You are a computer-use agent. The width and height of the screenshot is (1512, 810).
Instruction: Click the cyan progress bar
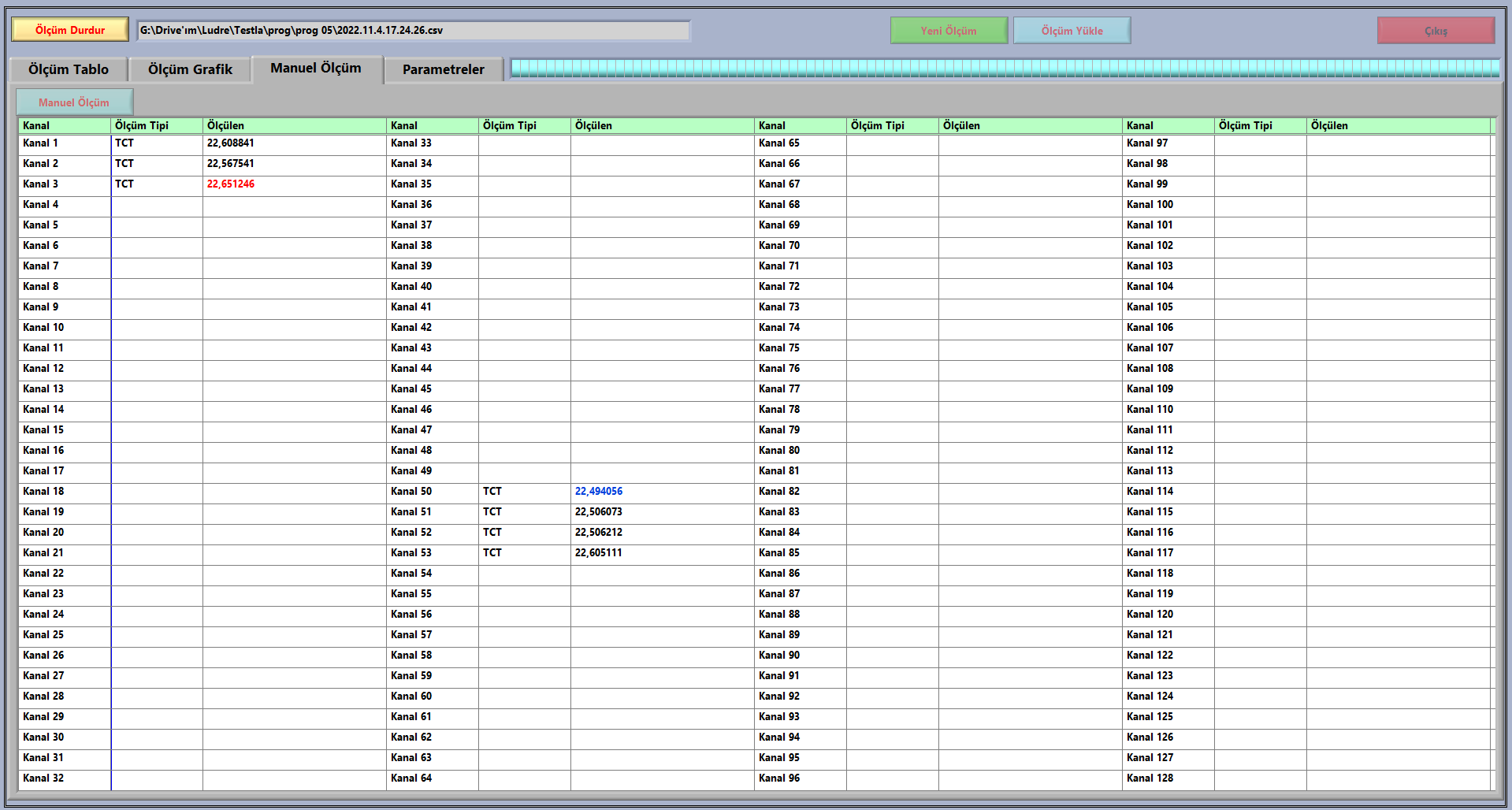1004,69
